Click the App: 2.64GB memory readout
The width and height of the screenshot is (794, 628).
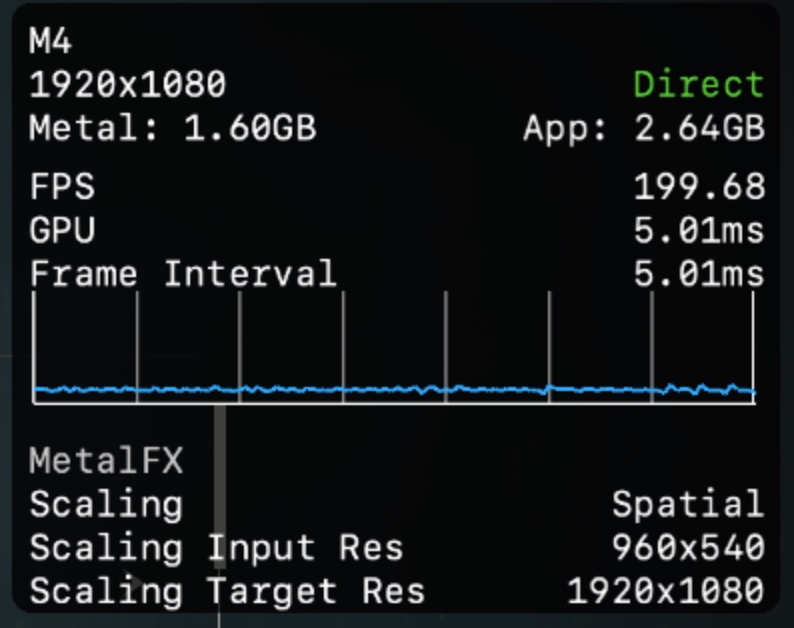[644, 128]
